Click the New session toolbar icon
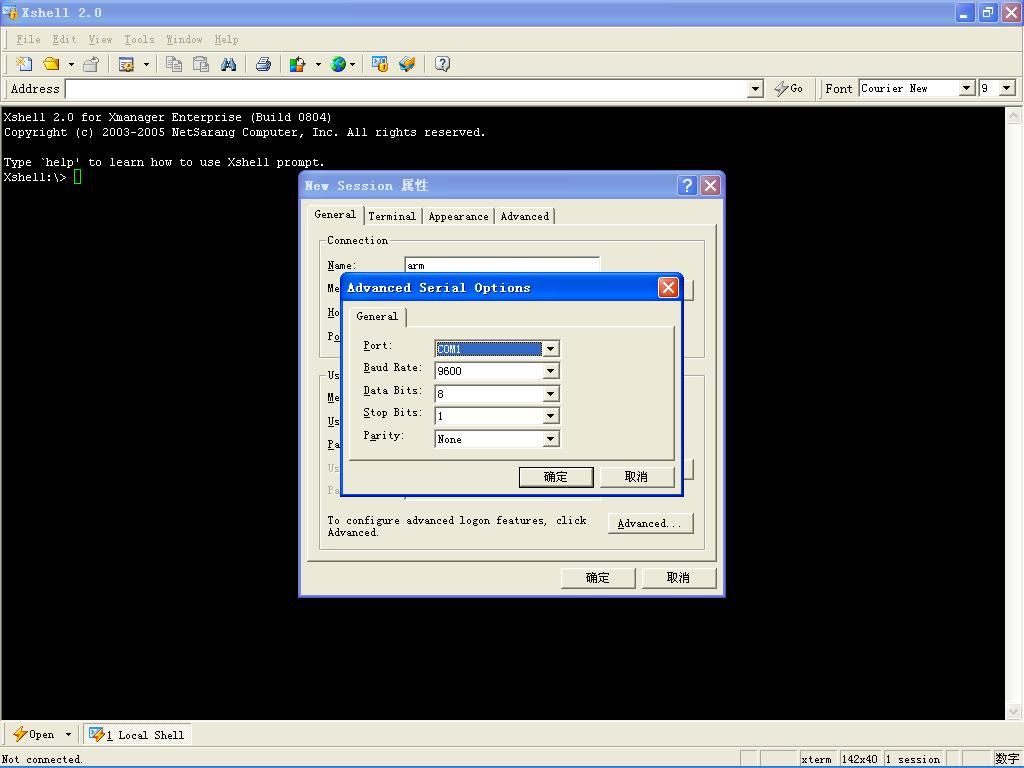This screenshot has width=1024, height=768. (x=23, y=64)
